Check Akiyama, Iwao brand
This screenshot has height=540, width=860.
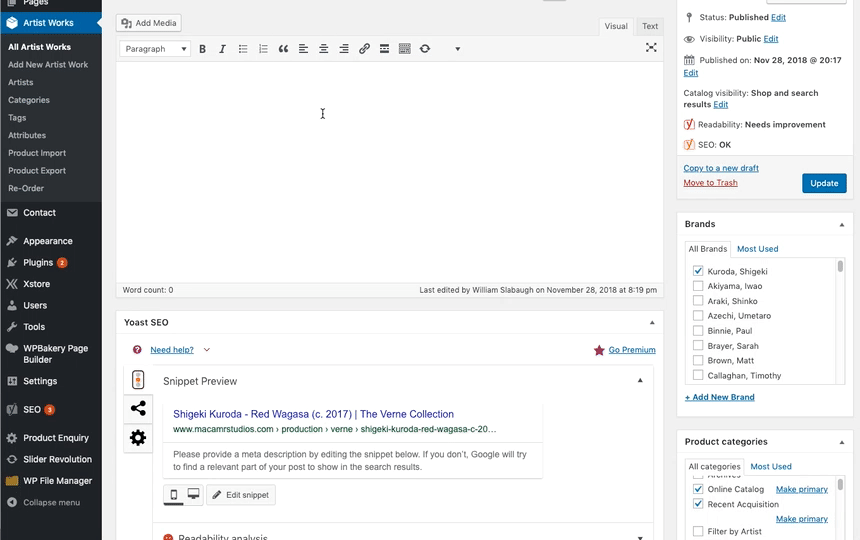[698, 286]
